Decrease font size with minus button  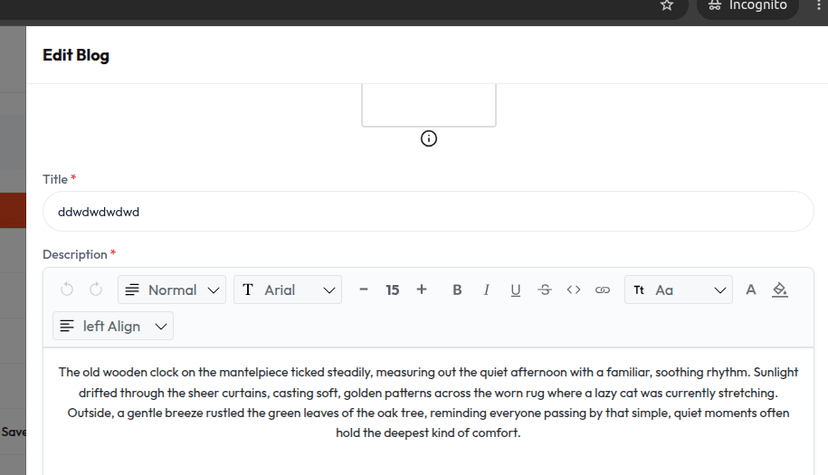363,289
